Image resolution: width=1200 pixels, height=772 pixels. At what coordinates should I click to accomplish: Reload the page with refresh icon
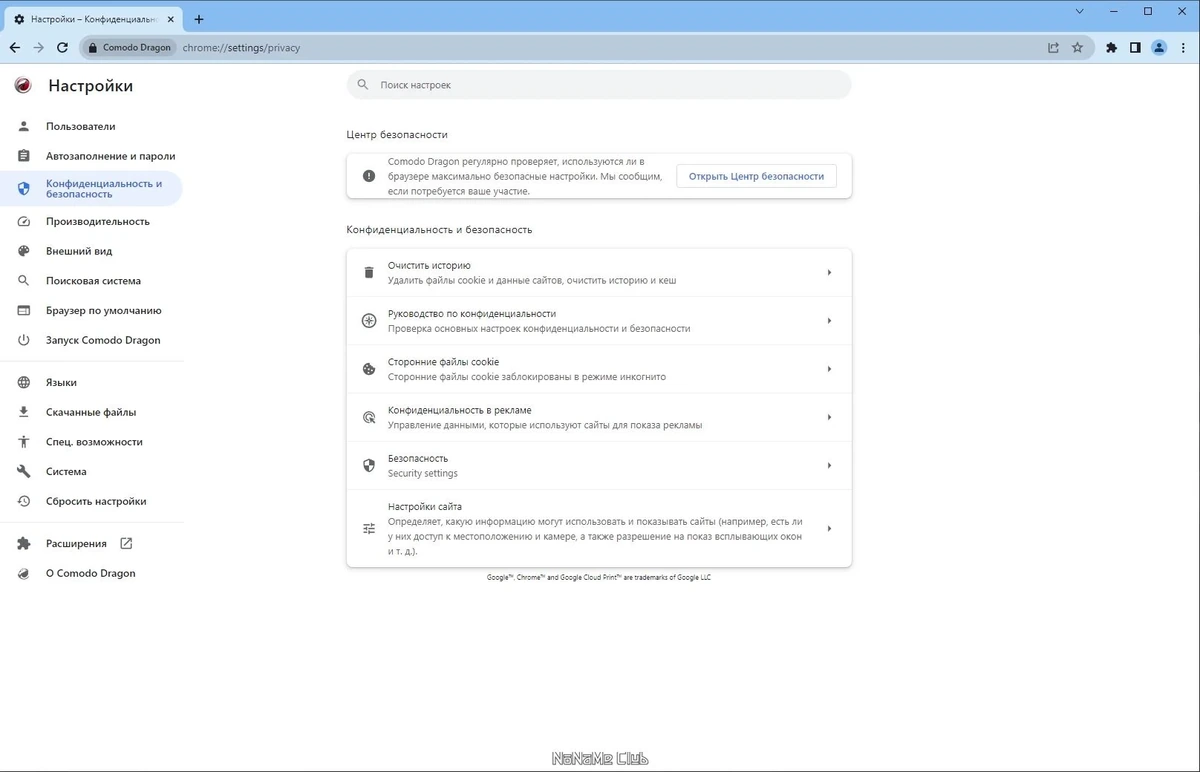(x=63, y=47)
